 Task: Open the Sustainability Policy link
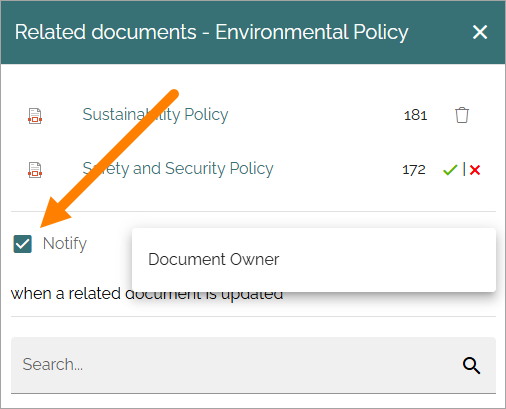155,115
